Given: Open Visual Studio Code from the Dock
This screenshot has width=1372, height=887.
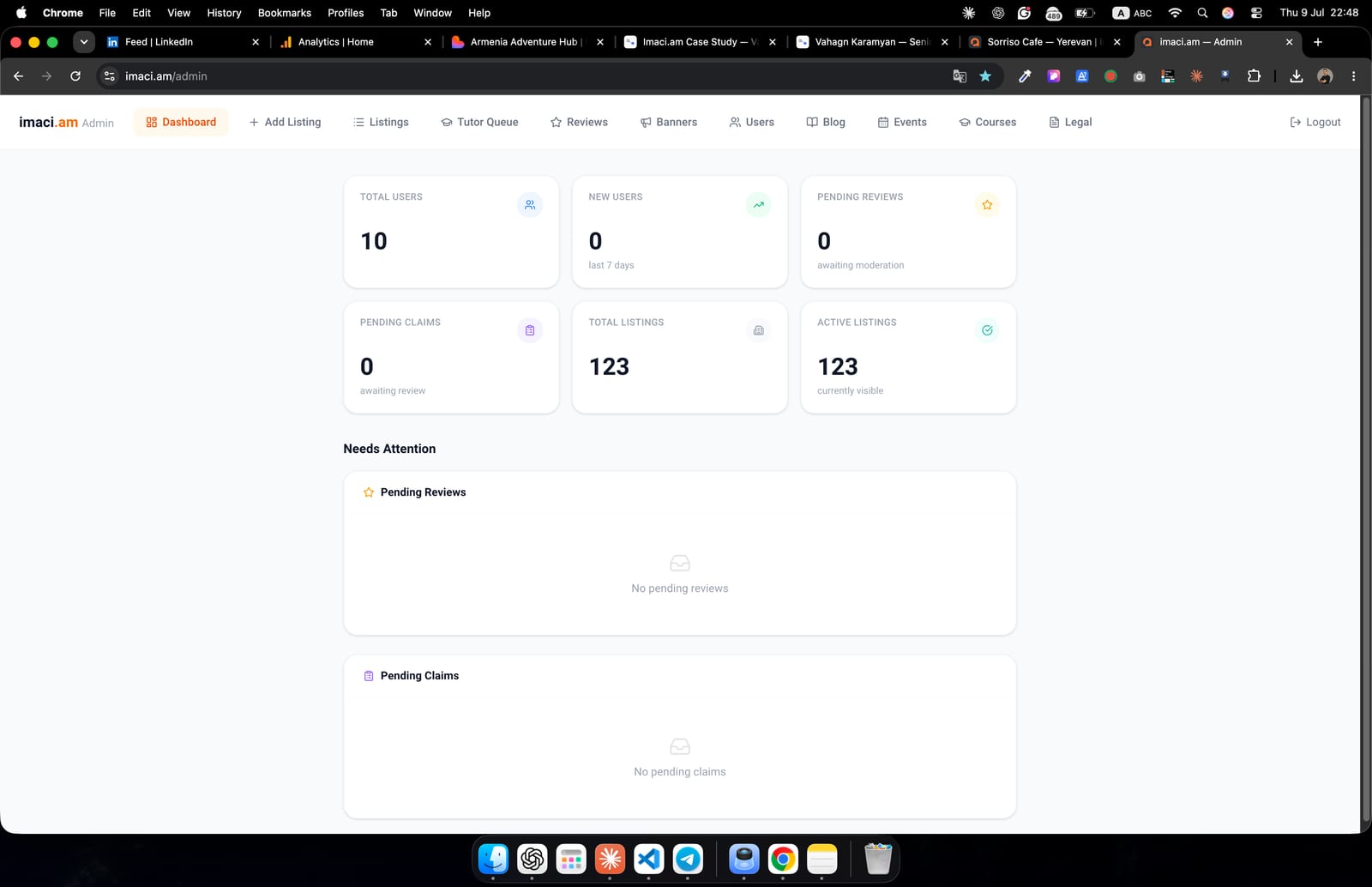Looking at the screenshot, I should click(649, 859).
